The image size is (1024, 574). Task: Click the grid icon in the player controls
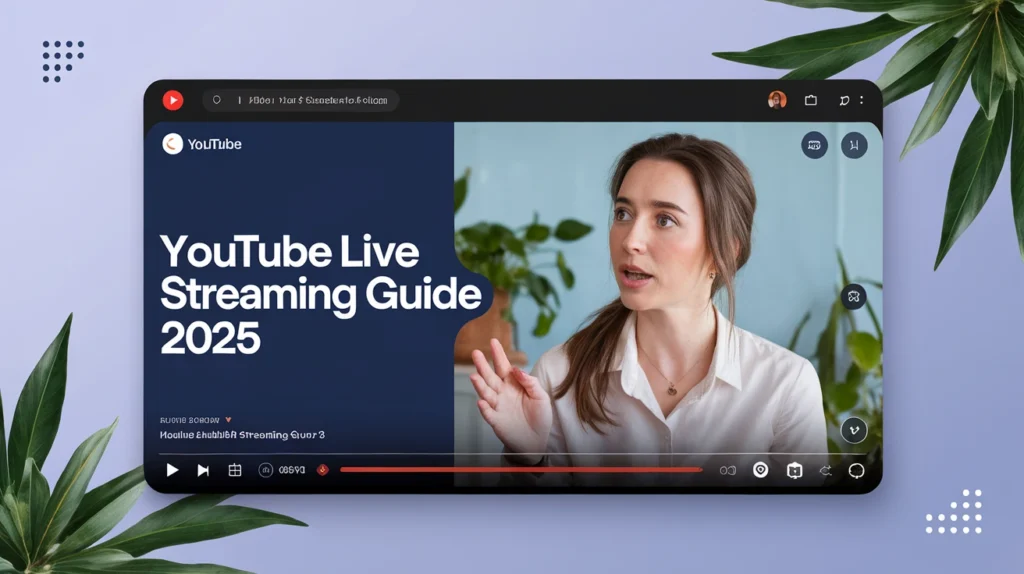pyautogui.click(x=234, y=470)
